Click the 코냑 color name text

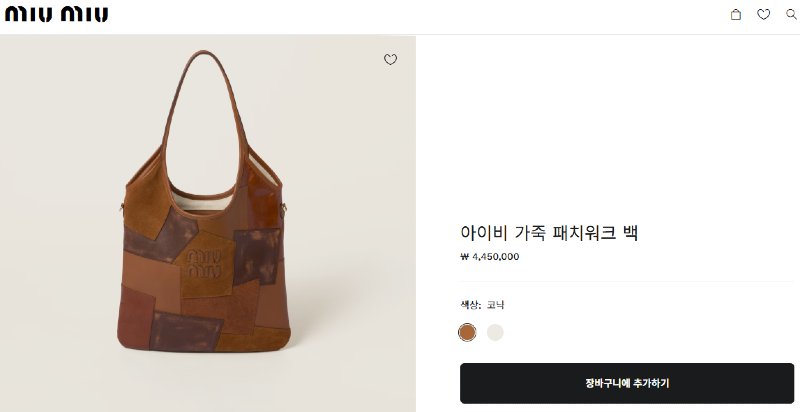[495, 305]
